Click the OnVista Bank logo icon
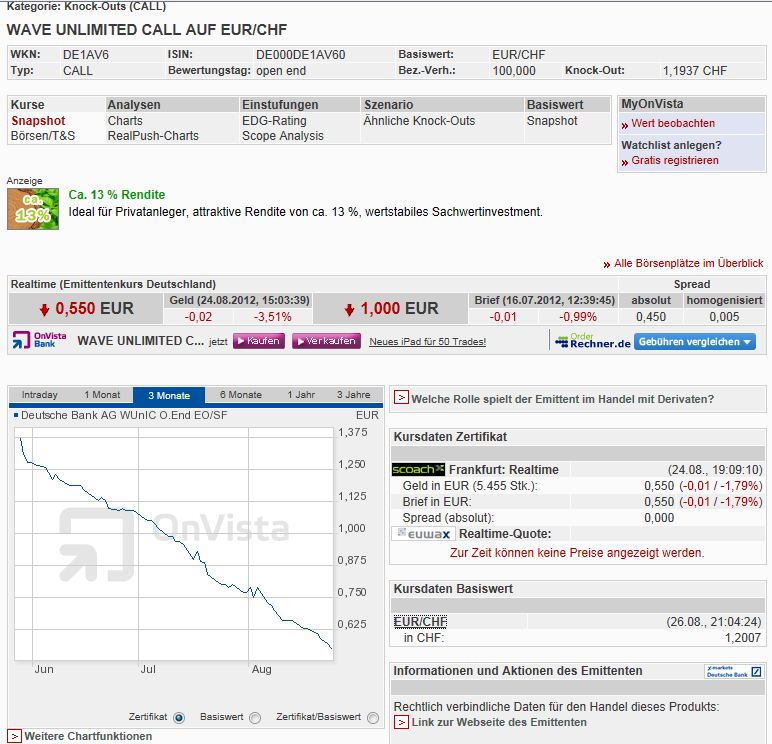772x744 pixels. (x=39, y=340)
